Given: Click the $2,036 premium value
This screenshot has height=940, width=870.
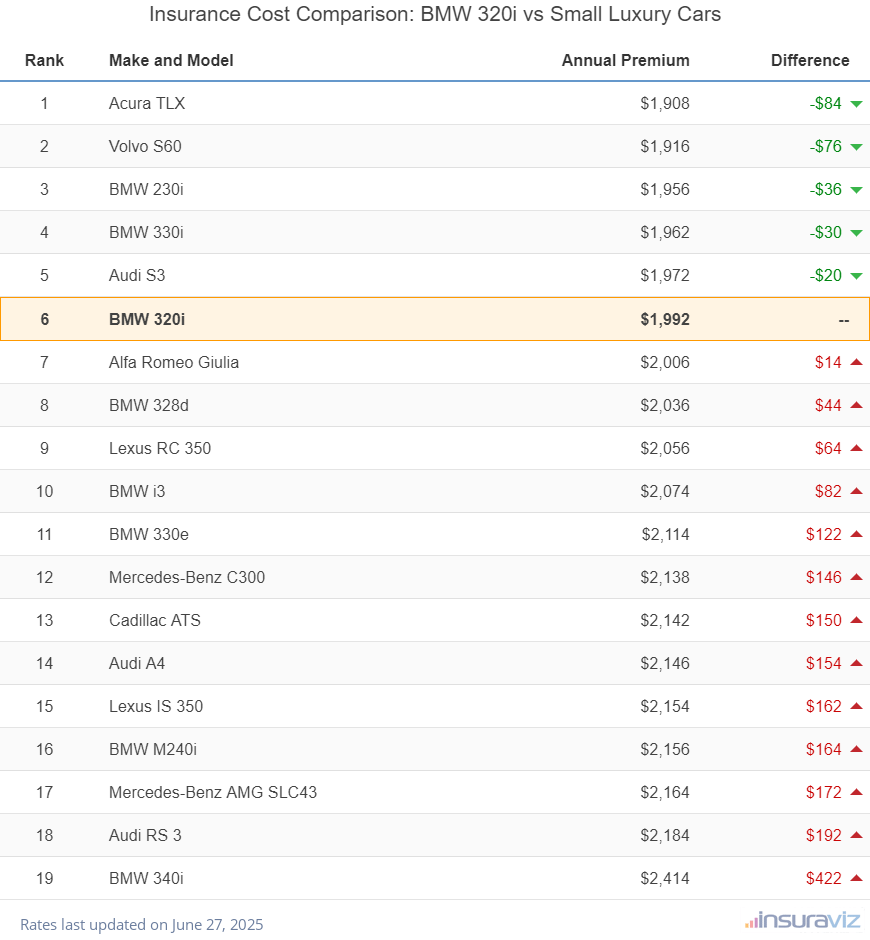Looking at the screenshot, I should [x=665, y=405].
